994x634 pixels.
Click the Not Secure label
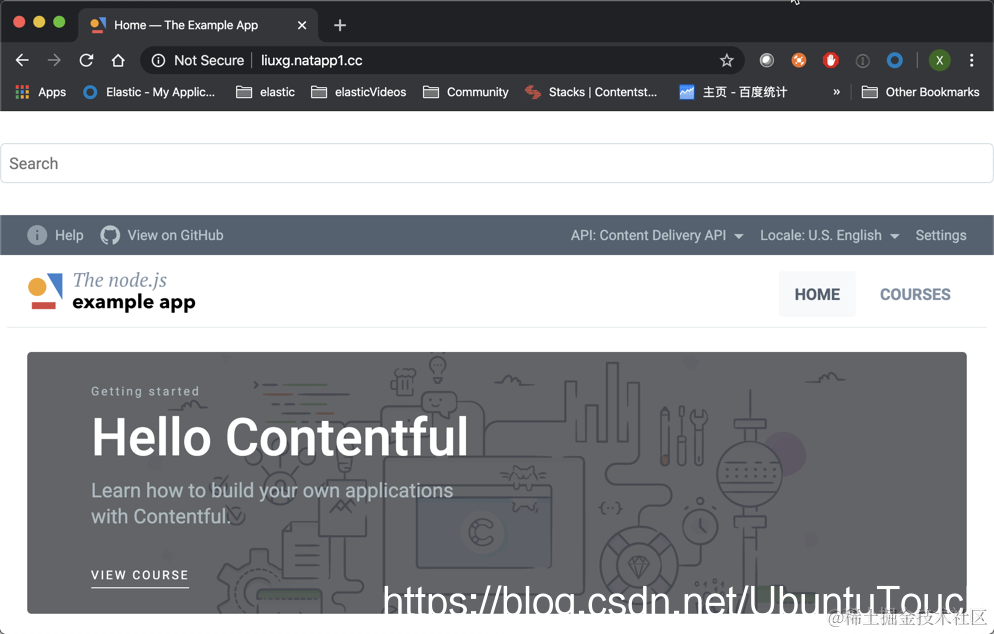tap(209, 60)
